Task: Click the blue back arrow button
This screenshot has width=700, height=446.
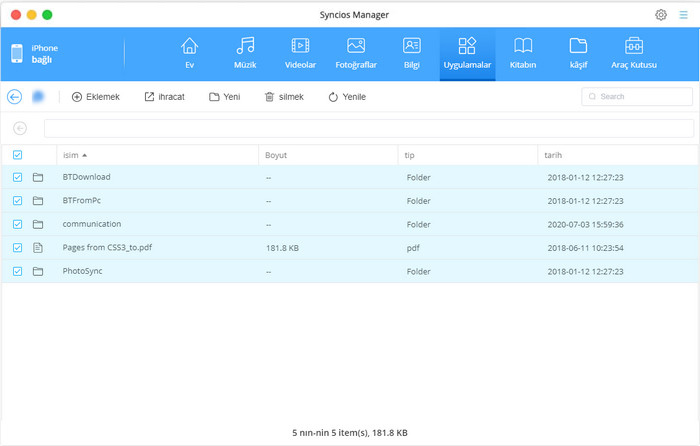Action: tap(14, 96)
